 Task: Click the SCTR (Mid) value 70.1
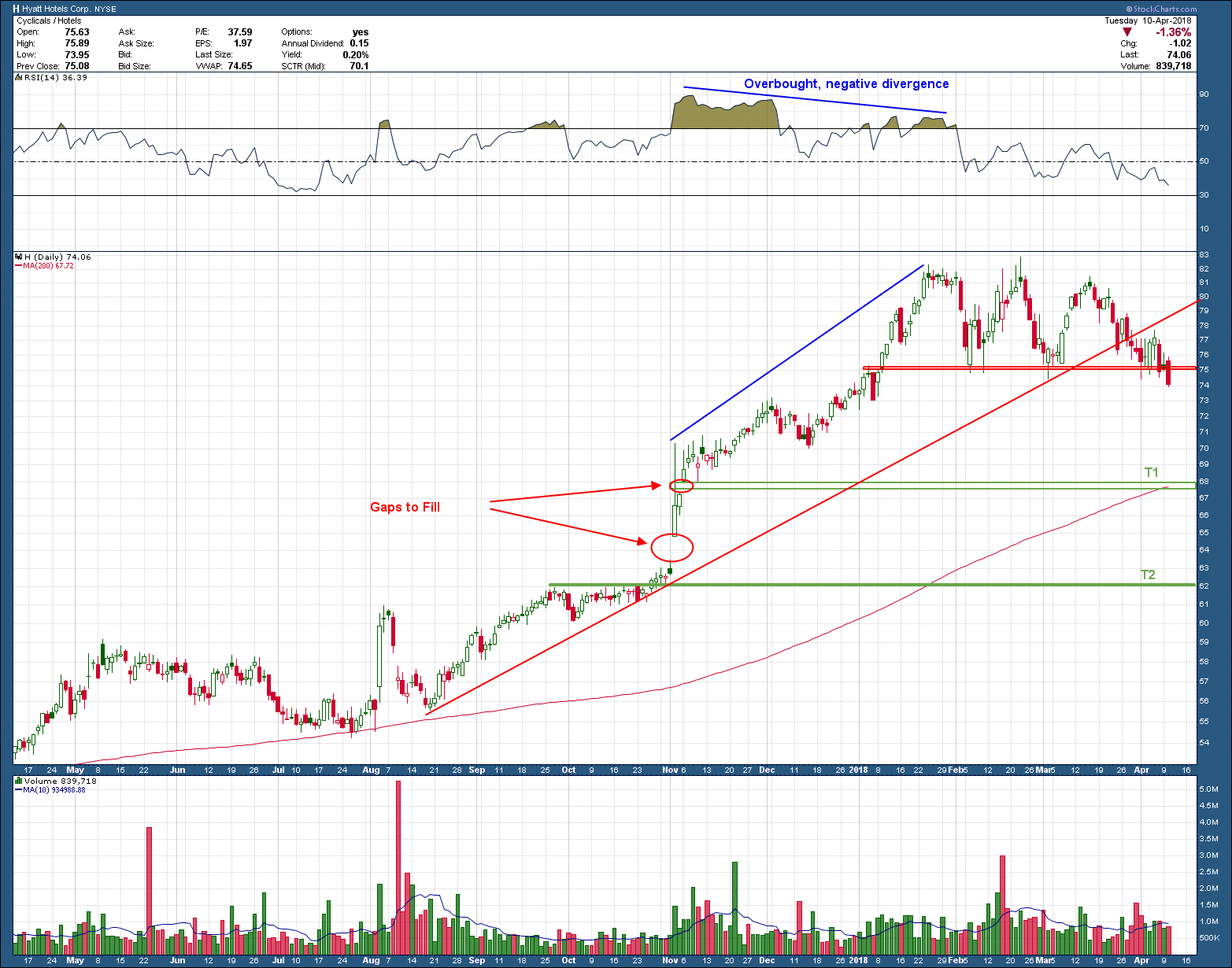coord(359,66)
